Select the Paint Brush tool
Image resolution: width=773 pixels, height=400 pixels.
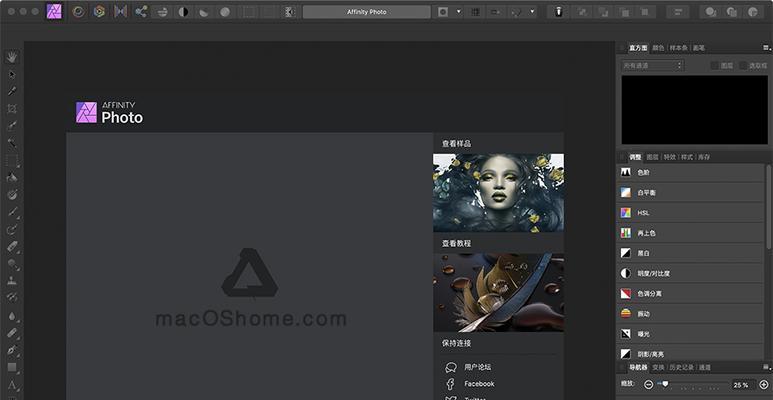pos(12,212)
